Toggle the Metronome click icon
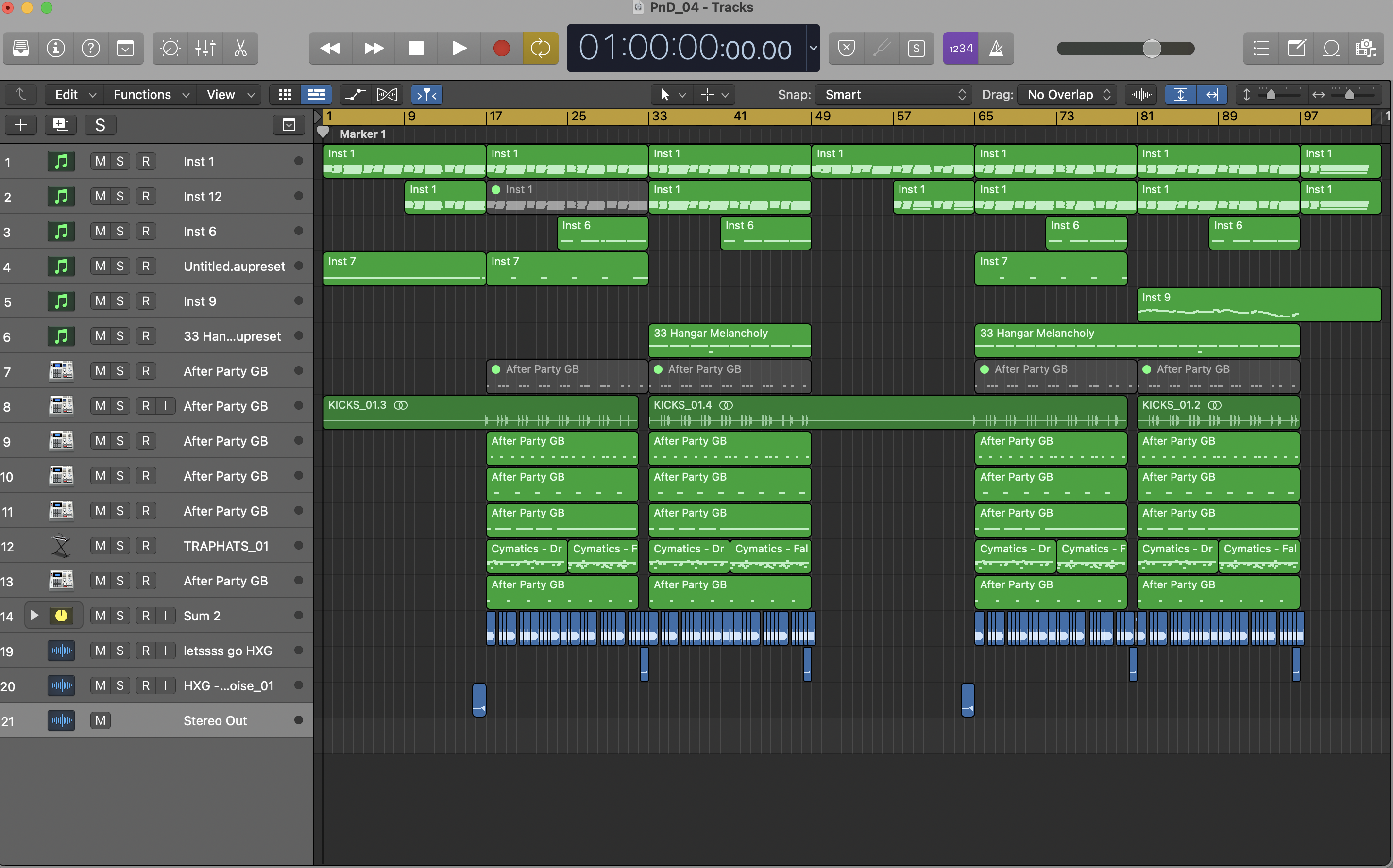The image size is (1393, 868). click(x=996, y=48)
